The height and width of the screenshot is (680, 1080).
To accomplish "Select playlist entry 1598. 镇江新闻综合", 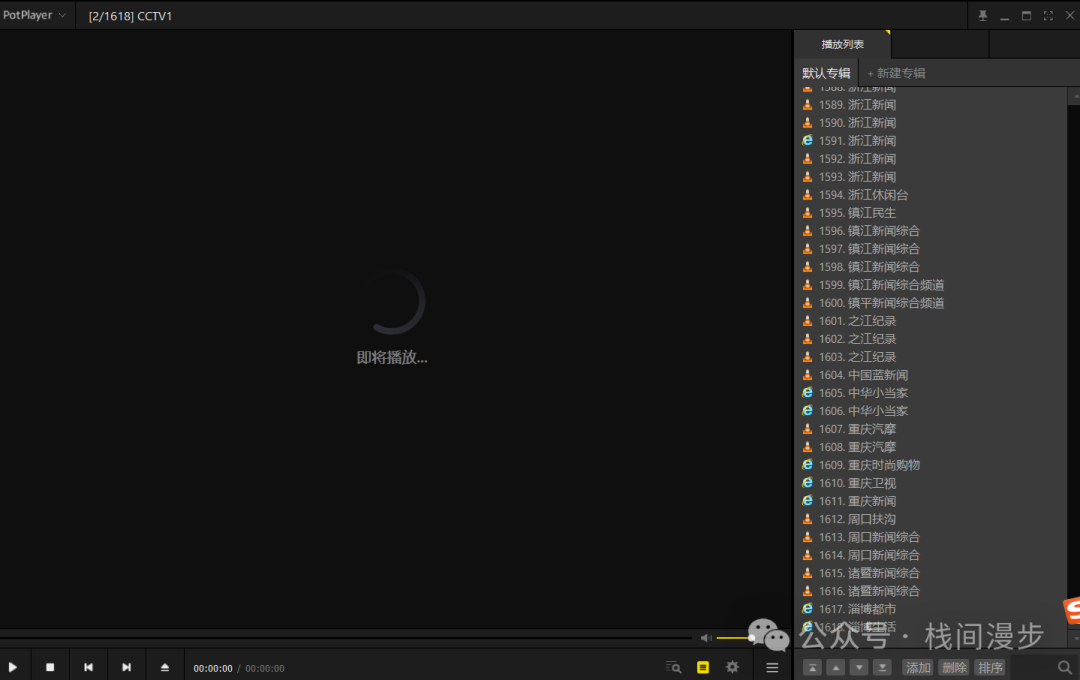I will click(931, 267).
